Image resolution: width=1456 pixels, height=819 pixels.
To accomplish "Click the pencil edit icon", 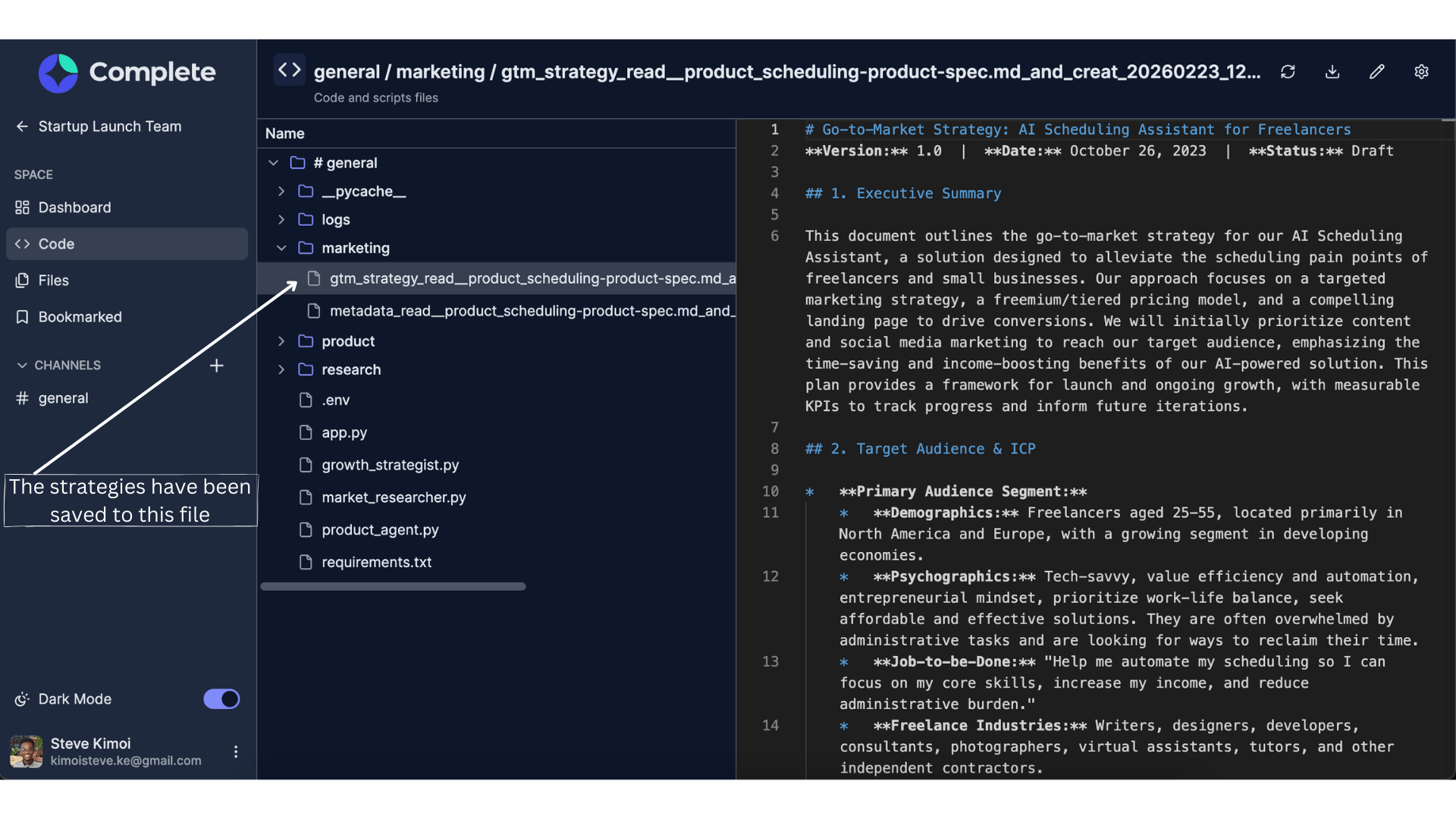I will [1377, 72].
